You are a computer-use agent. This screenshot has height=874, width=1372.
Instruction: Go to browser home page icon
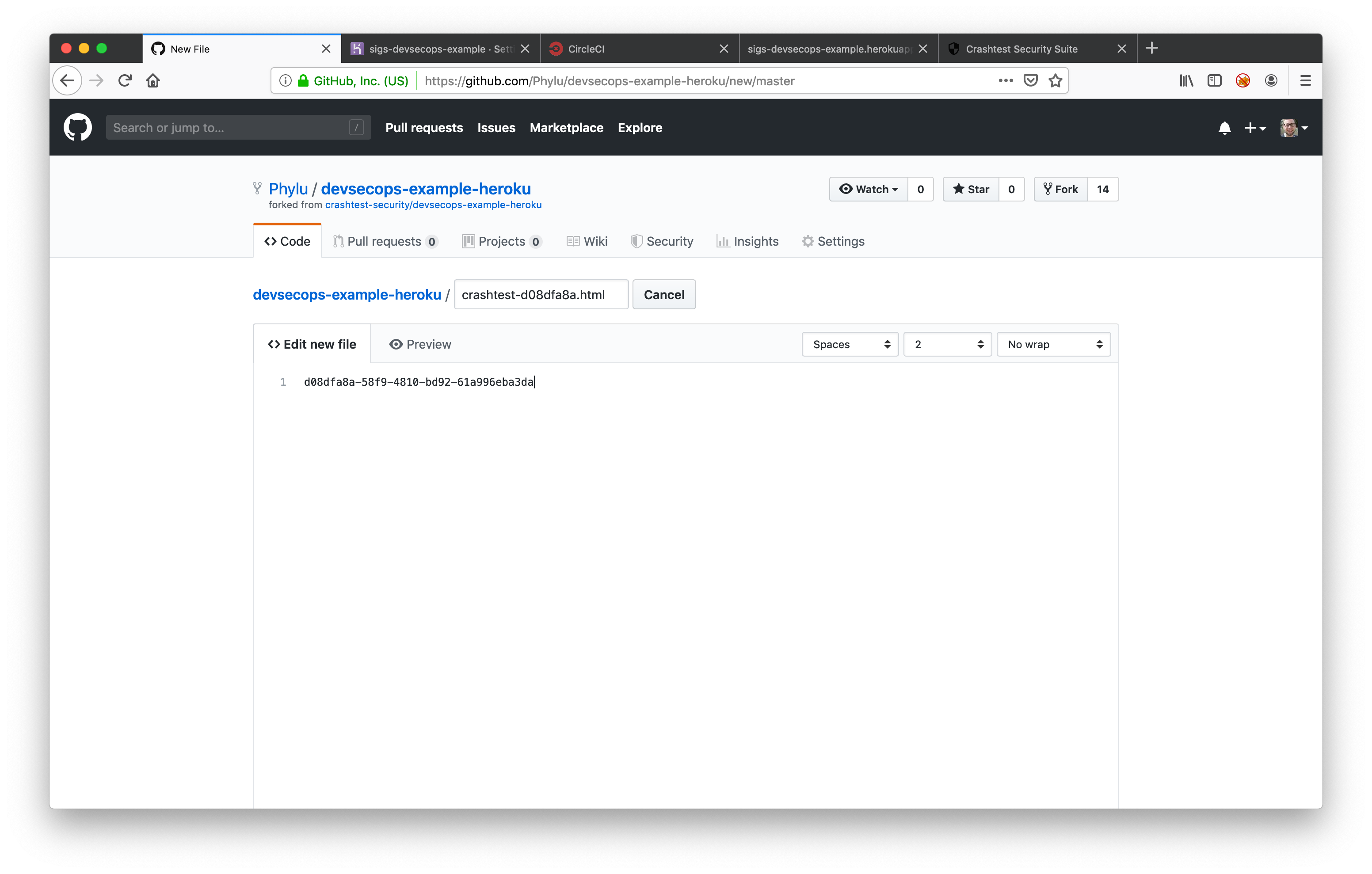[152, 80]
